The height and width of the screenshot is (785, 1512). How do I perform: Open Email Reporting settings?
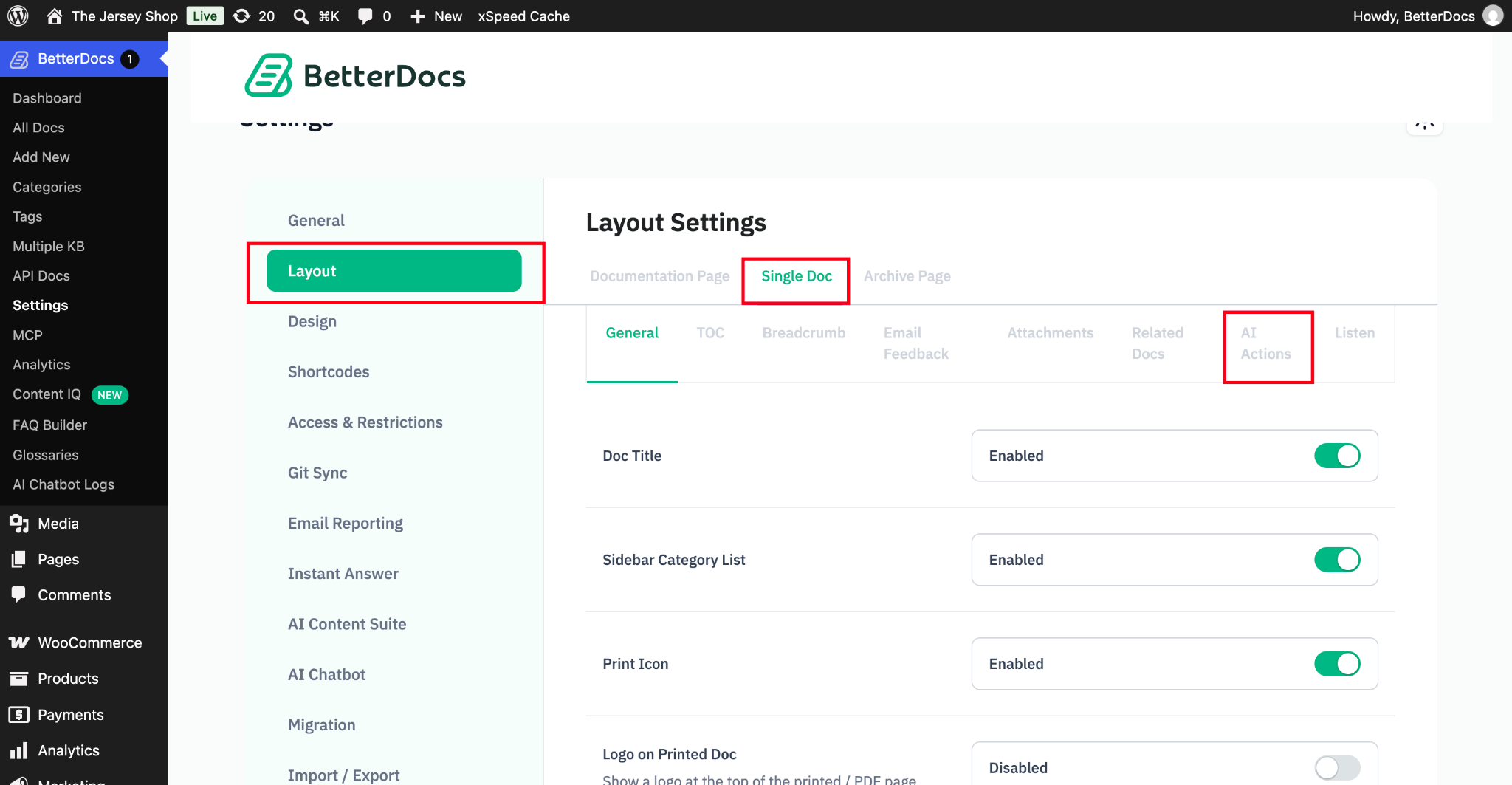[346, 524]
